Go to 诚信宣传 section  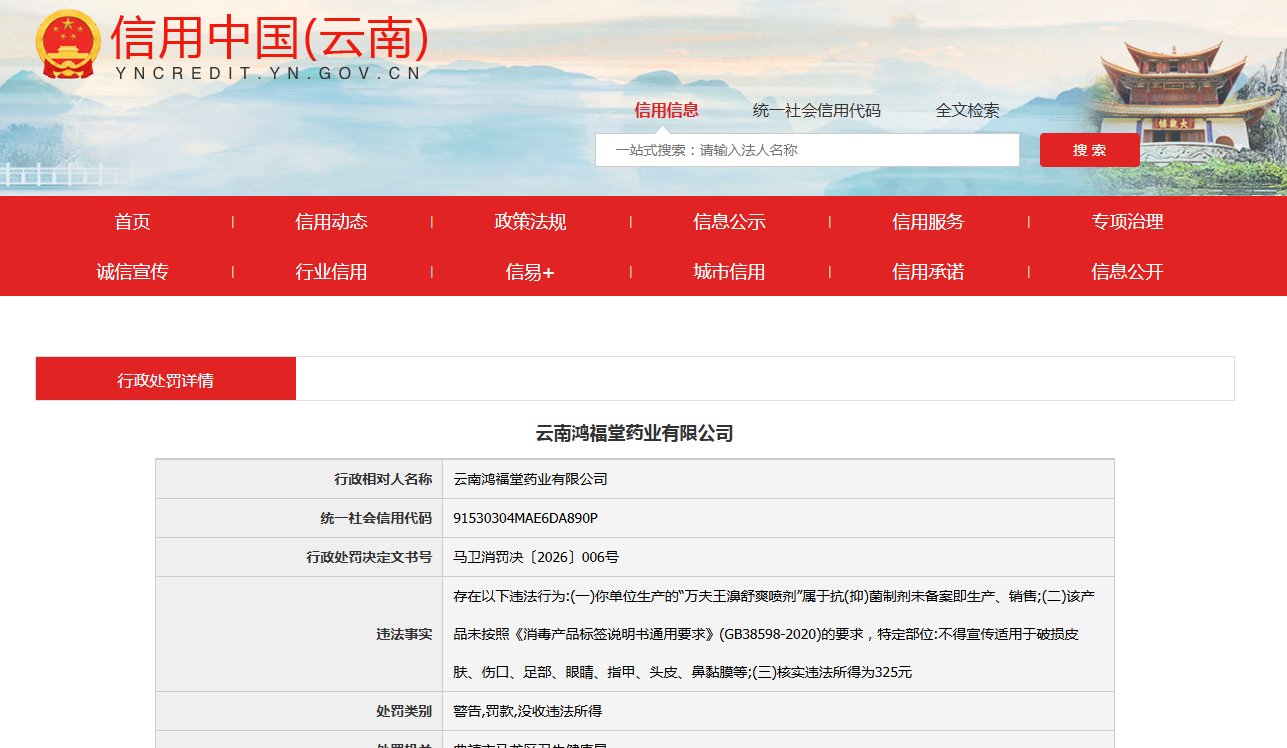(132, 271)
